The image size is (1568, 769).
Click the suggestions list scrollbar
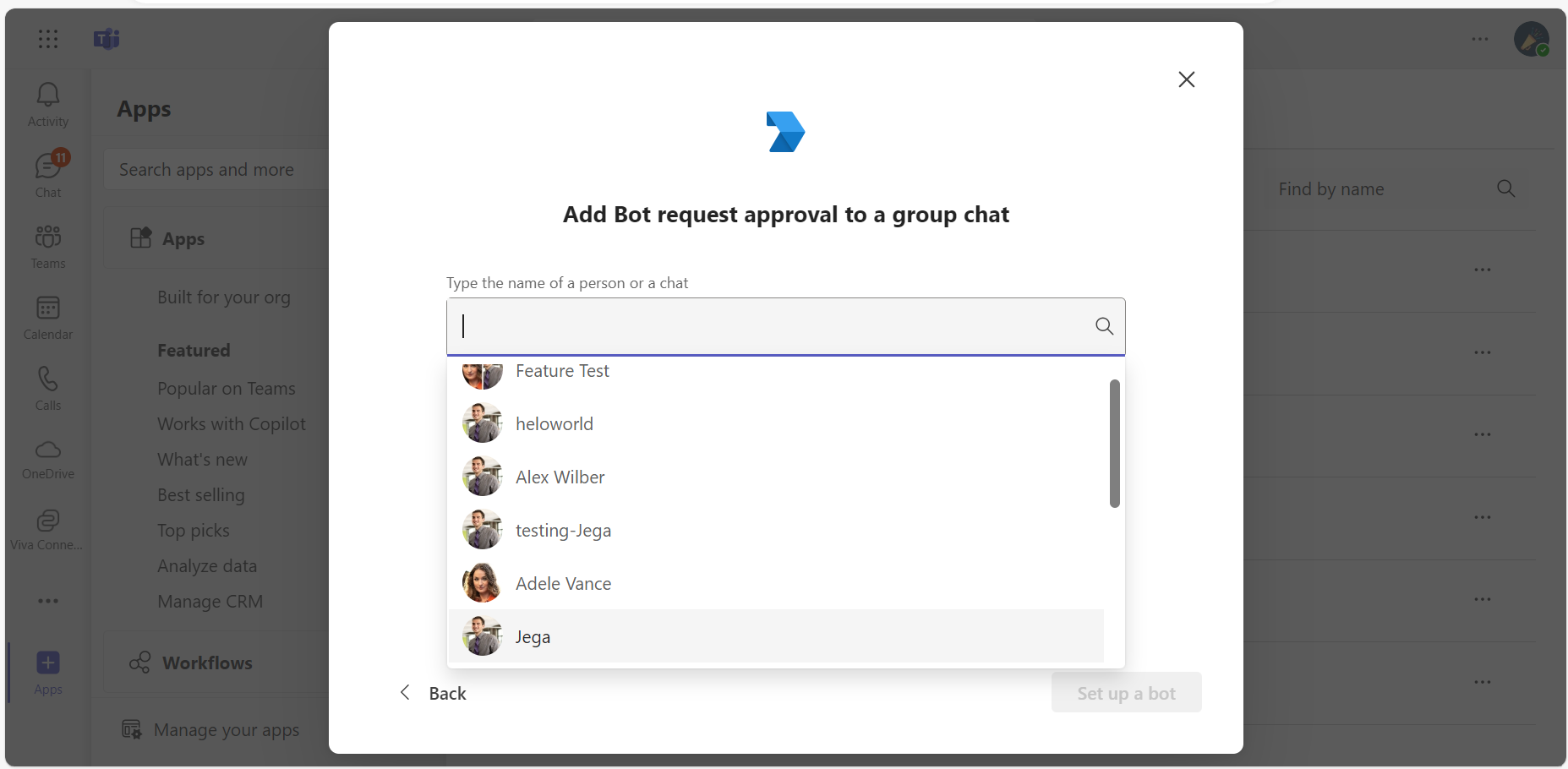tap(1114, 444)
